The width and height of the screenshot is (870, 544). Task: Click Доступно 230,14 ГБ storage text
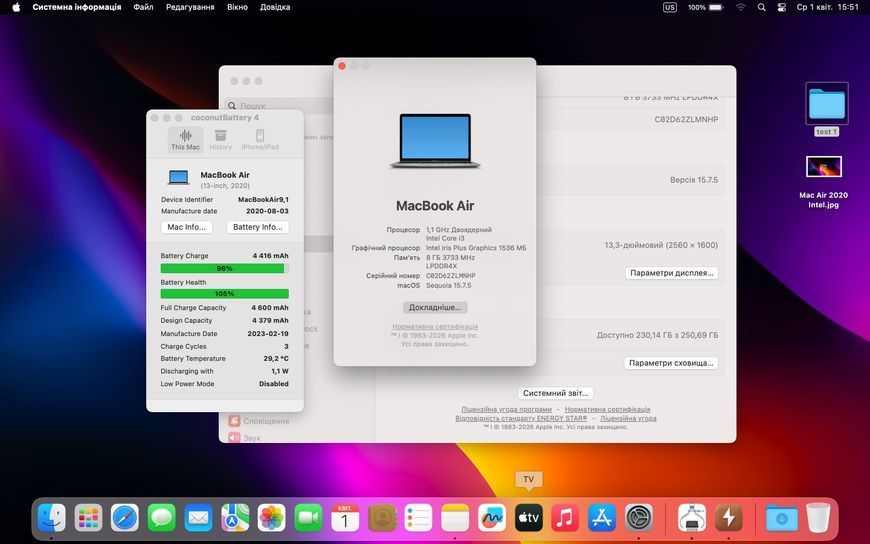657,335
